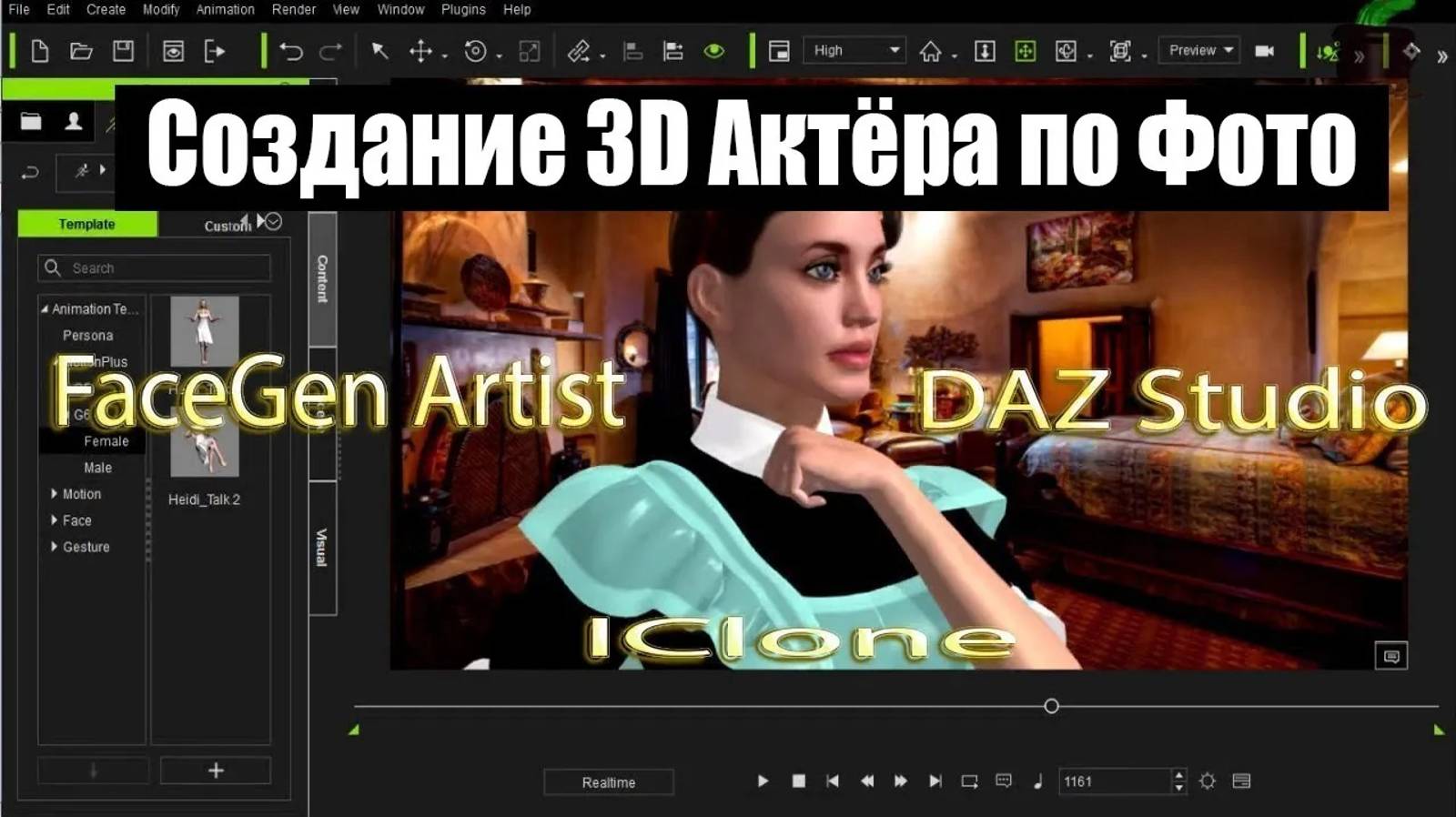Open the Window menu
The width and height of the screenshot is (1456, 817).
[400, 9]
